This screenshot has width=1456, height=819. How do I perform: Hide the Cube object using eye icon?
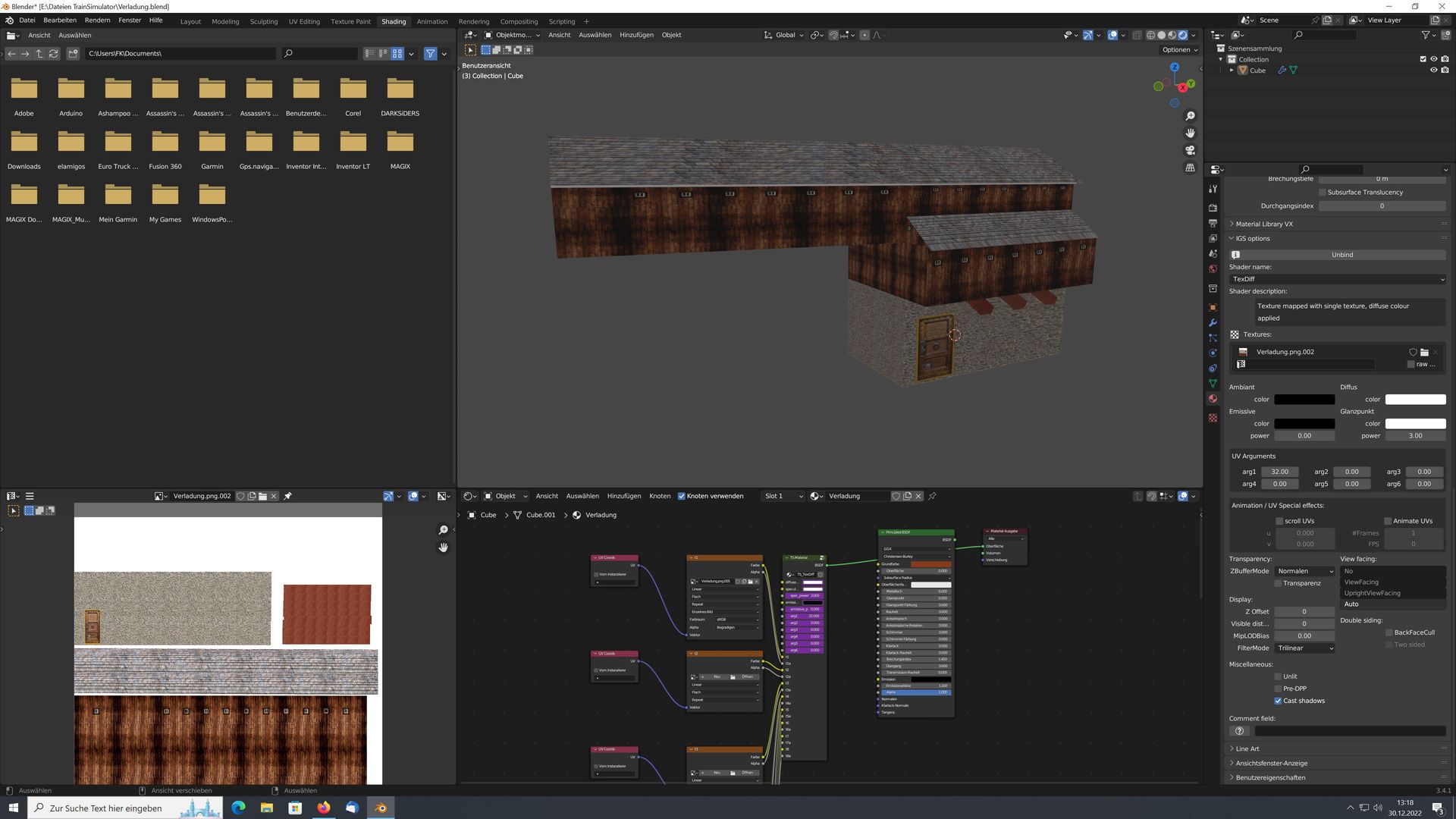click(x=1433, y=71)
